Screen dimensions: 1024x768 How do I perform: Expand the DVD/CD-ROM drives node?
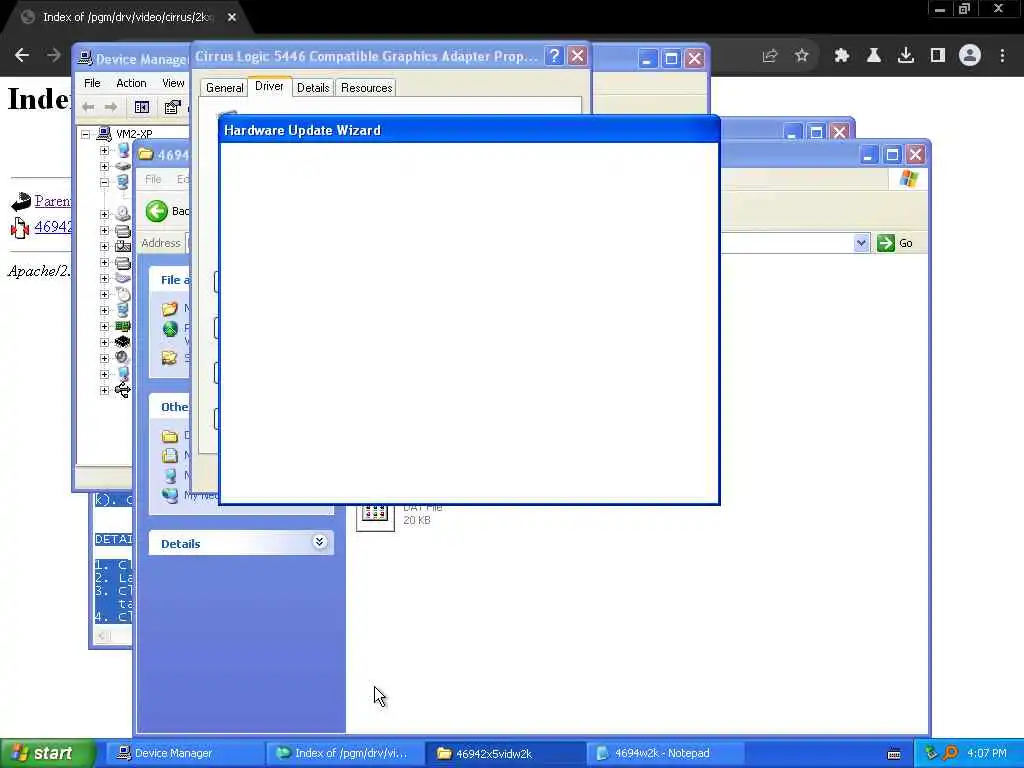click(104, 214)
